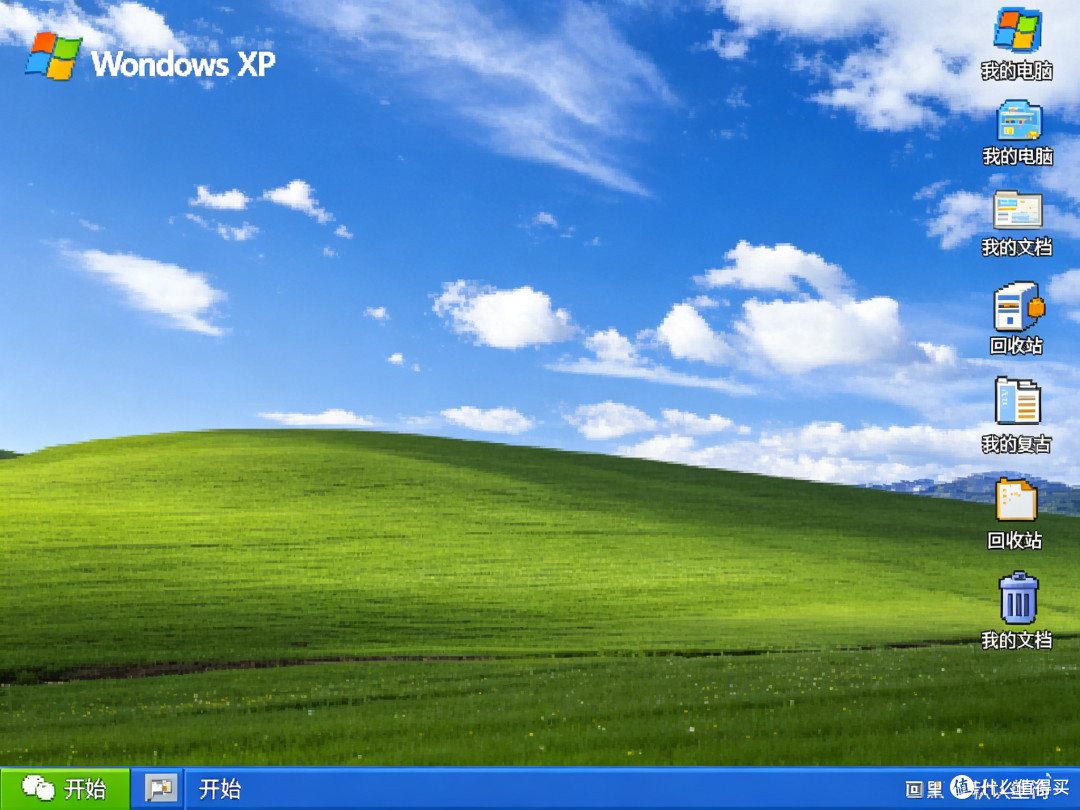
Task: Open the computer tower desktop icon
Action: click(x=1018, y=307)
